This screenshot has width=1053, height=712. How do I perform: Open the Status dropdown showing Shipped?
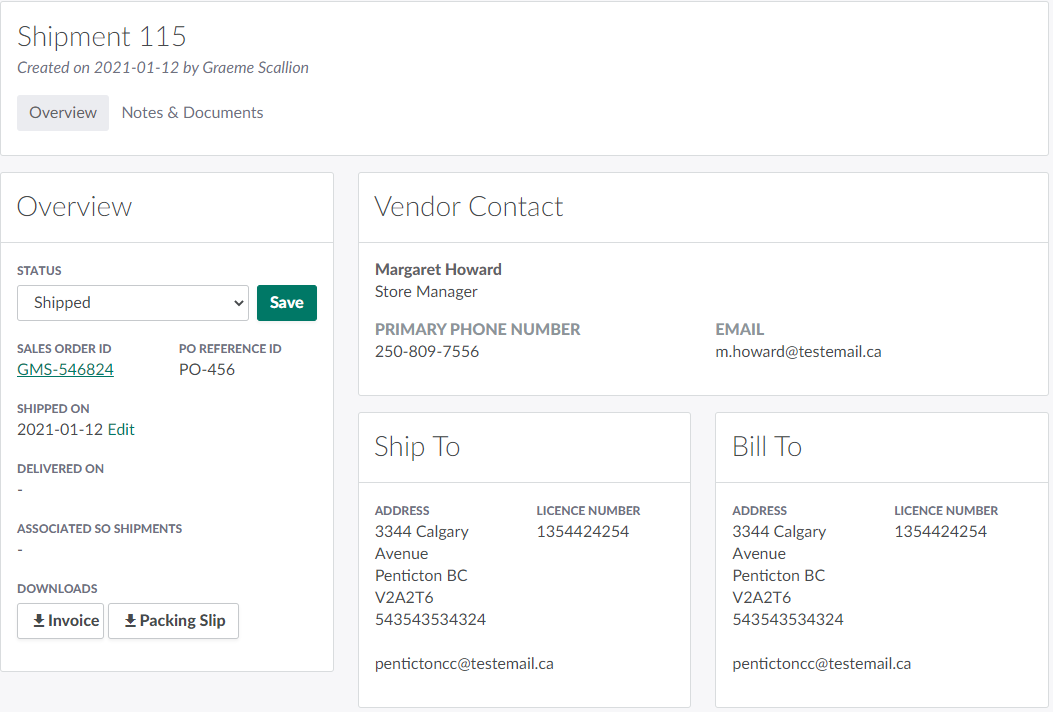(132, 303)
